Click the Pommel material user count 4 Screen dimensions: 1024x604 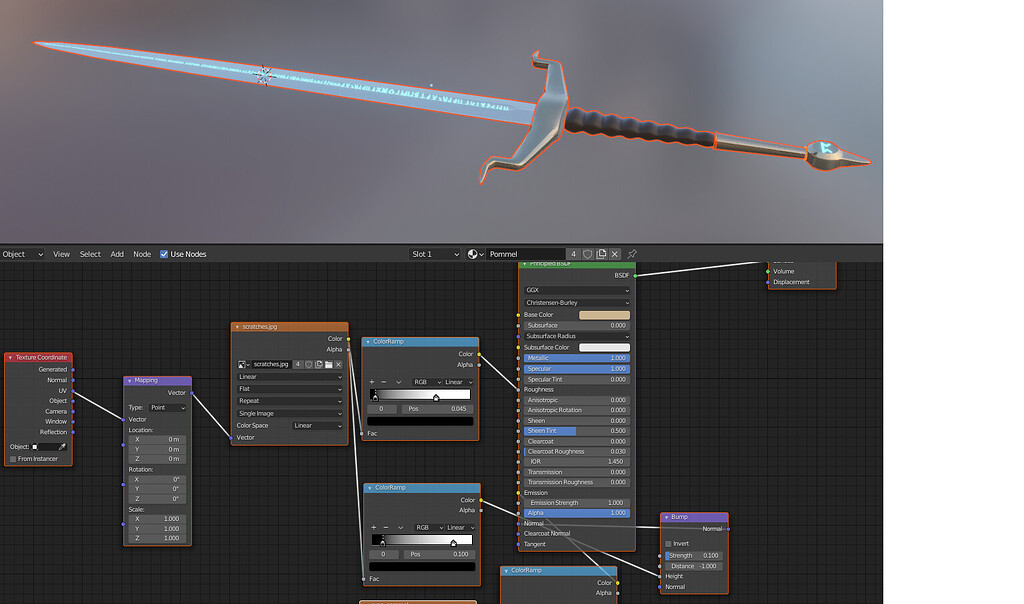point(573,254)
